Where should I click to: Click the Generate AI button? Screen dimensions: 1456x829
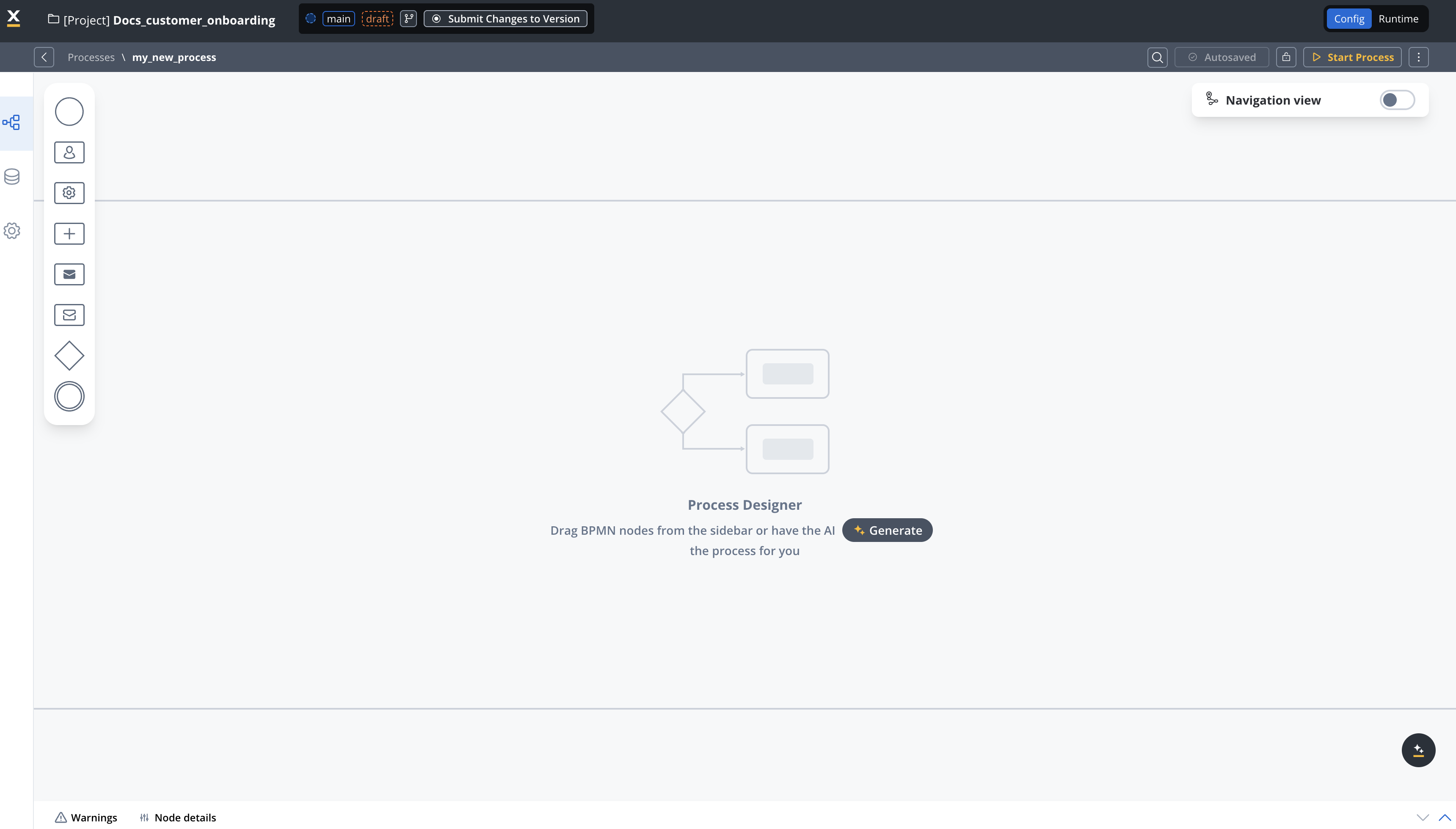click(x=888, y=530)
